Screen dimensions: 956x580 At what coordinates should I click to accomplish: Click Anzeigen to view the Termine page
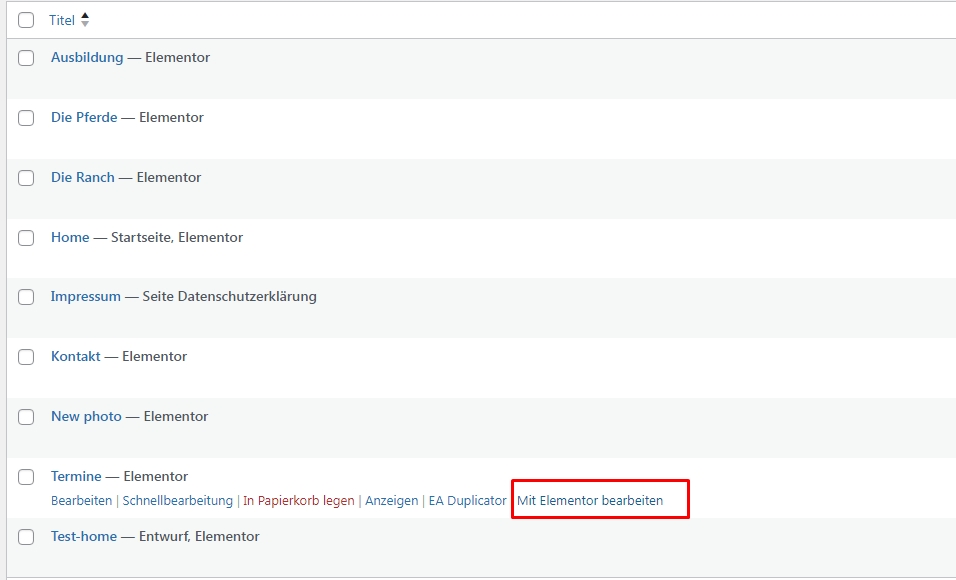(x=391, y=501)
